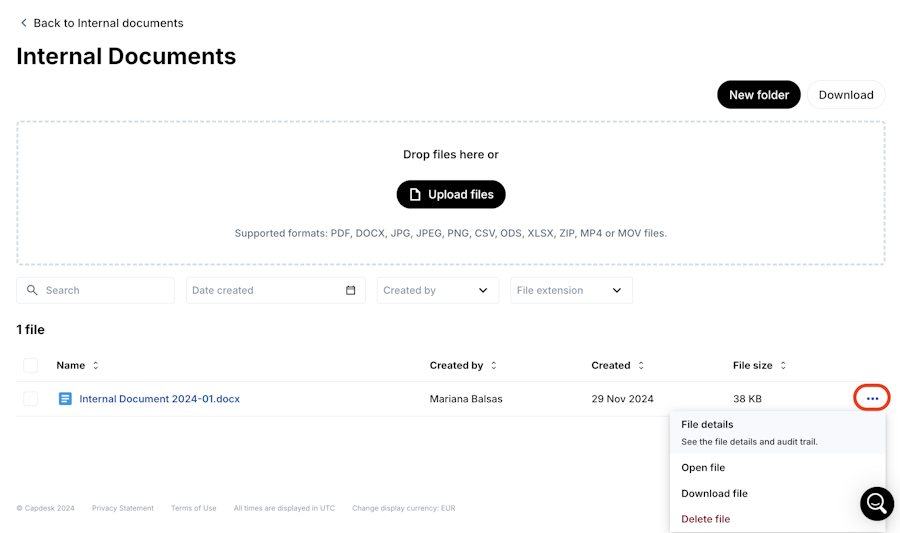Image resolution: width=900 pixels, height=533 pixels.
Task: Select File details from context menu
Action: 707,425
